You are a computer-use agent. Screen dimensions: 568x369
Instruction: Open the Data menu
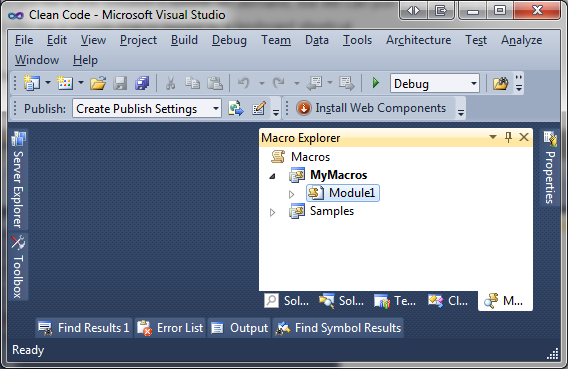(x=317, y=40)
